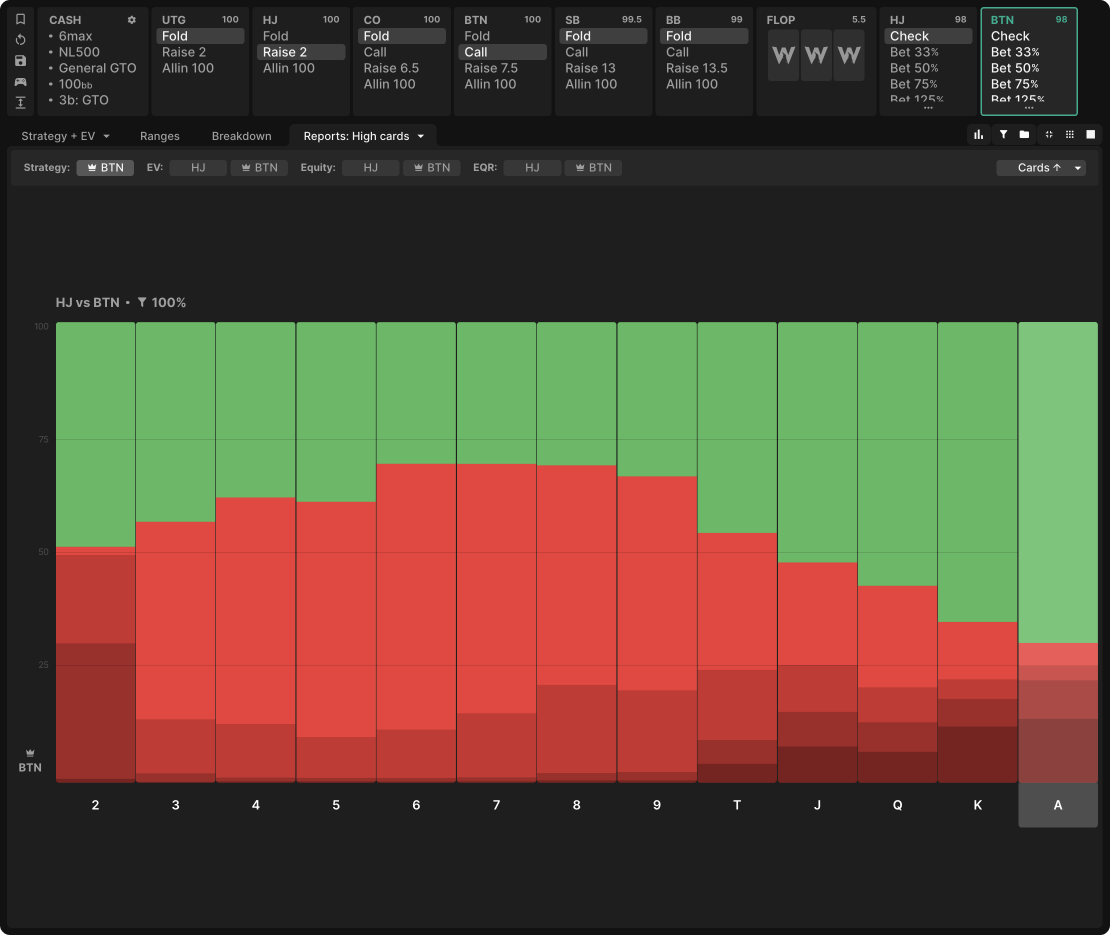Click the bar chart view icon
Viewport: 1110px width, 935px height.
978,134
